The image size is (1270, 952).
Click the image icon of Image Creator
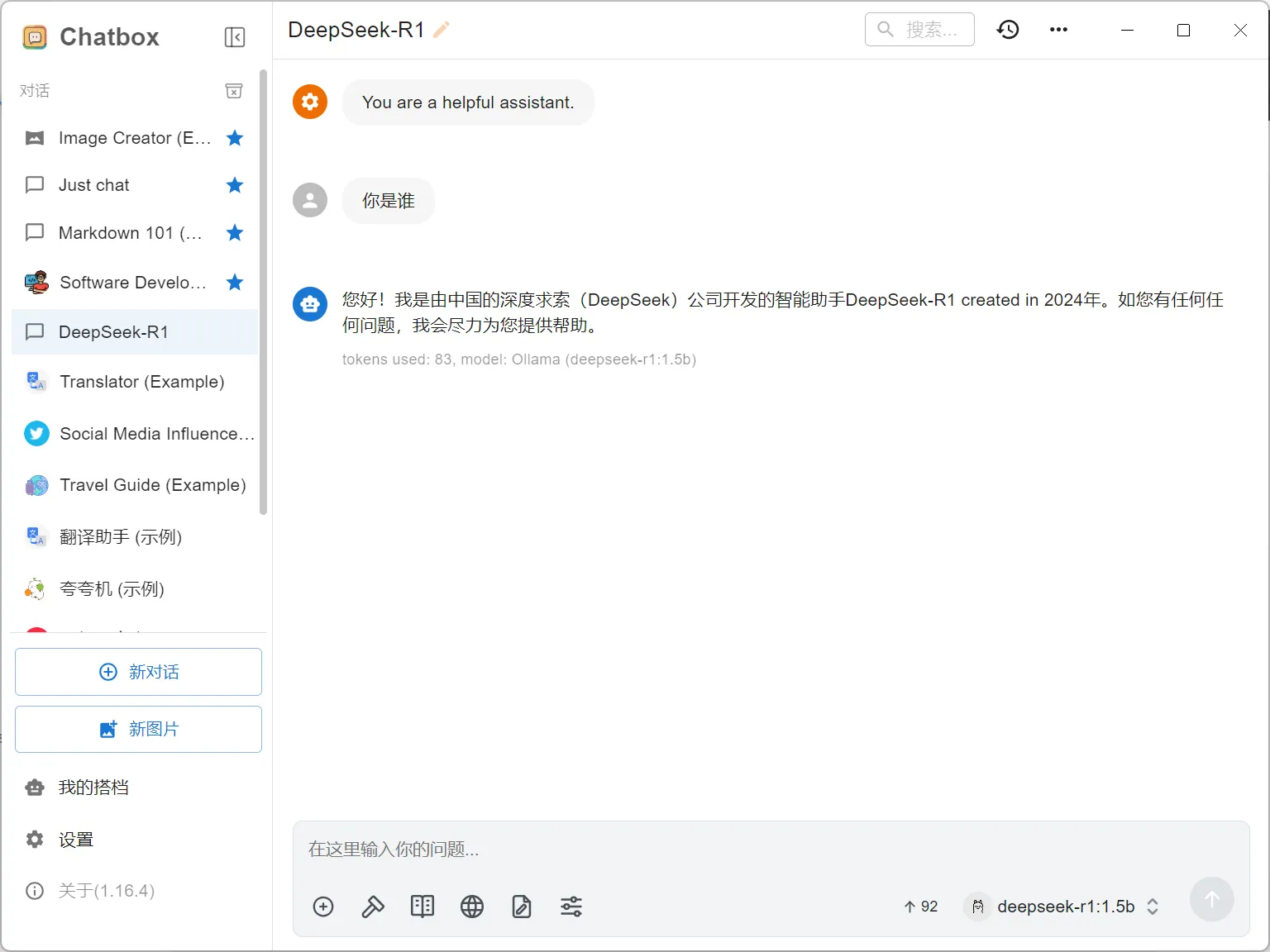pos(35,138)
